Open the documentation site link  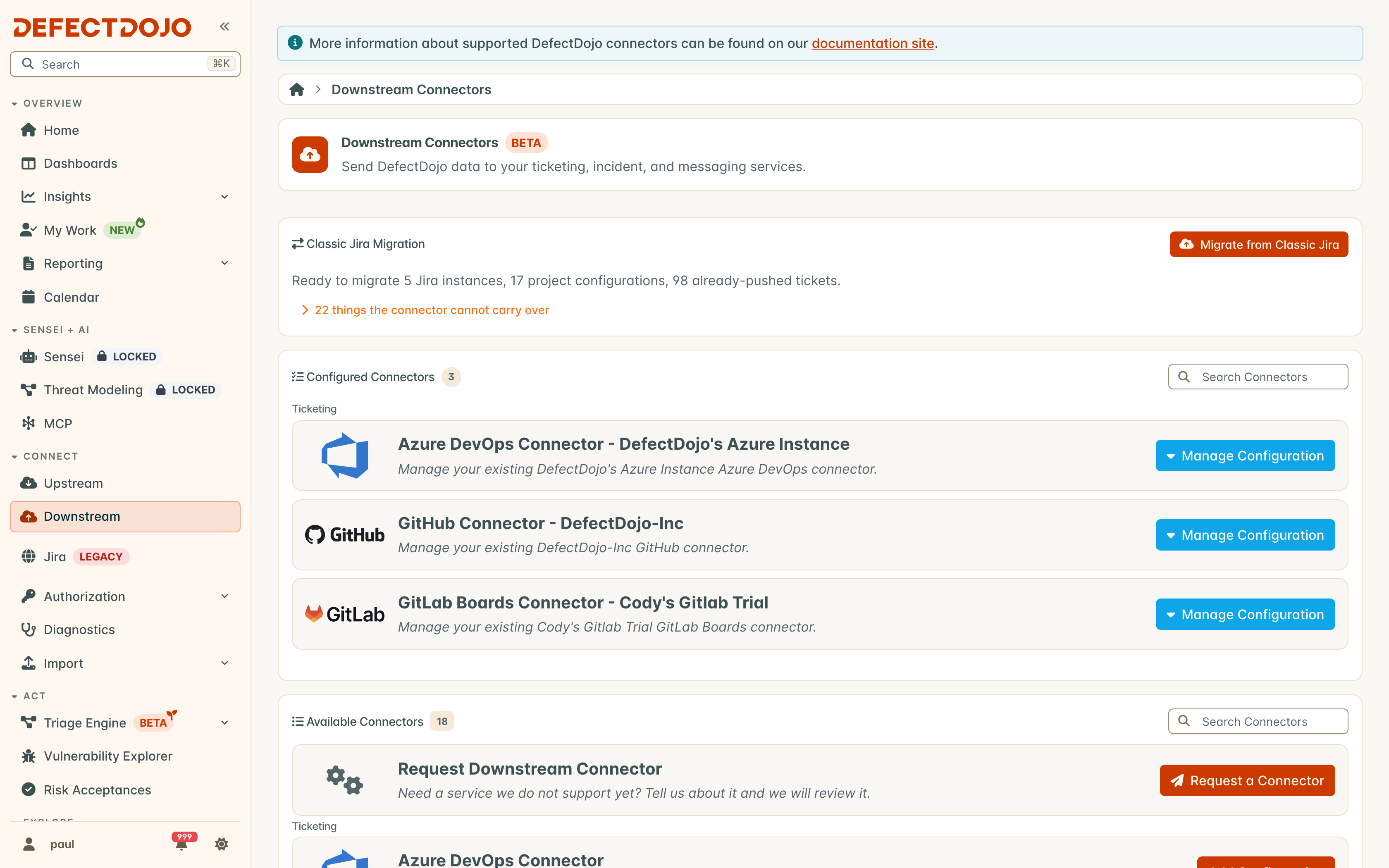872,43
